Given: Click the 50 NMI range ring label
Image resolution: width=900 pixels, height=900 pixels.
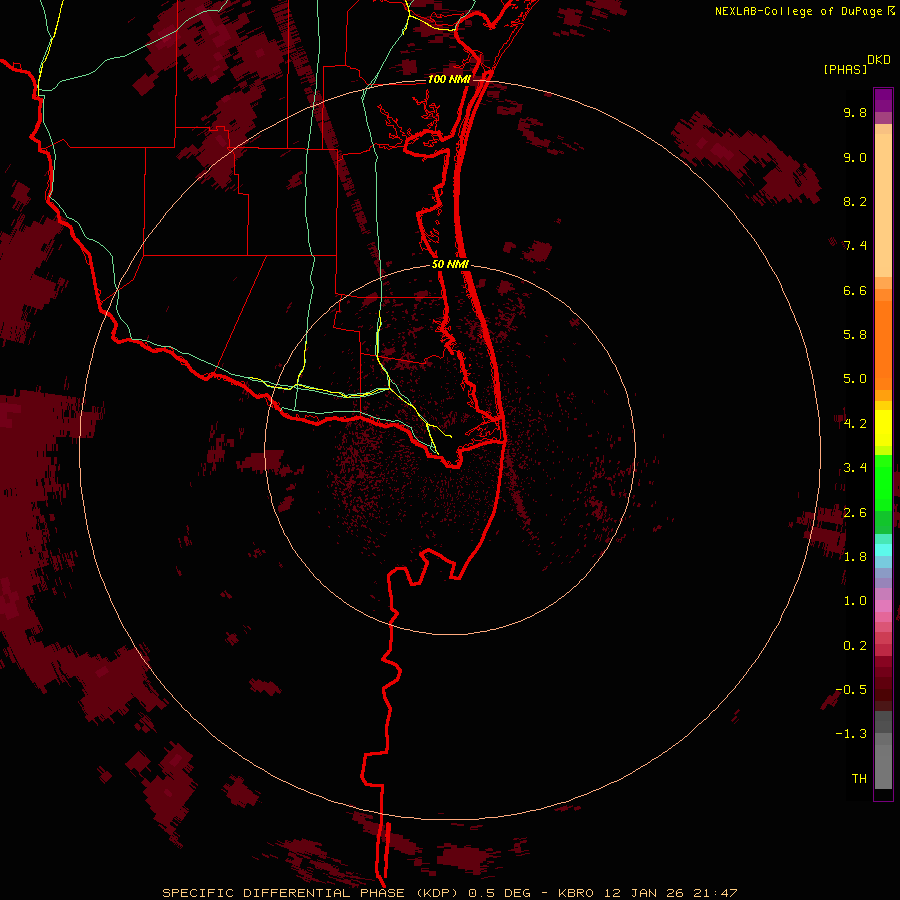Looking at the screenshot, I should 451,264.
